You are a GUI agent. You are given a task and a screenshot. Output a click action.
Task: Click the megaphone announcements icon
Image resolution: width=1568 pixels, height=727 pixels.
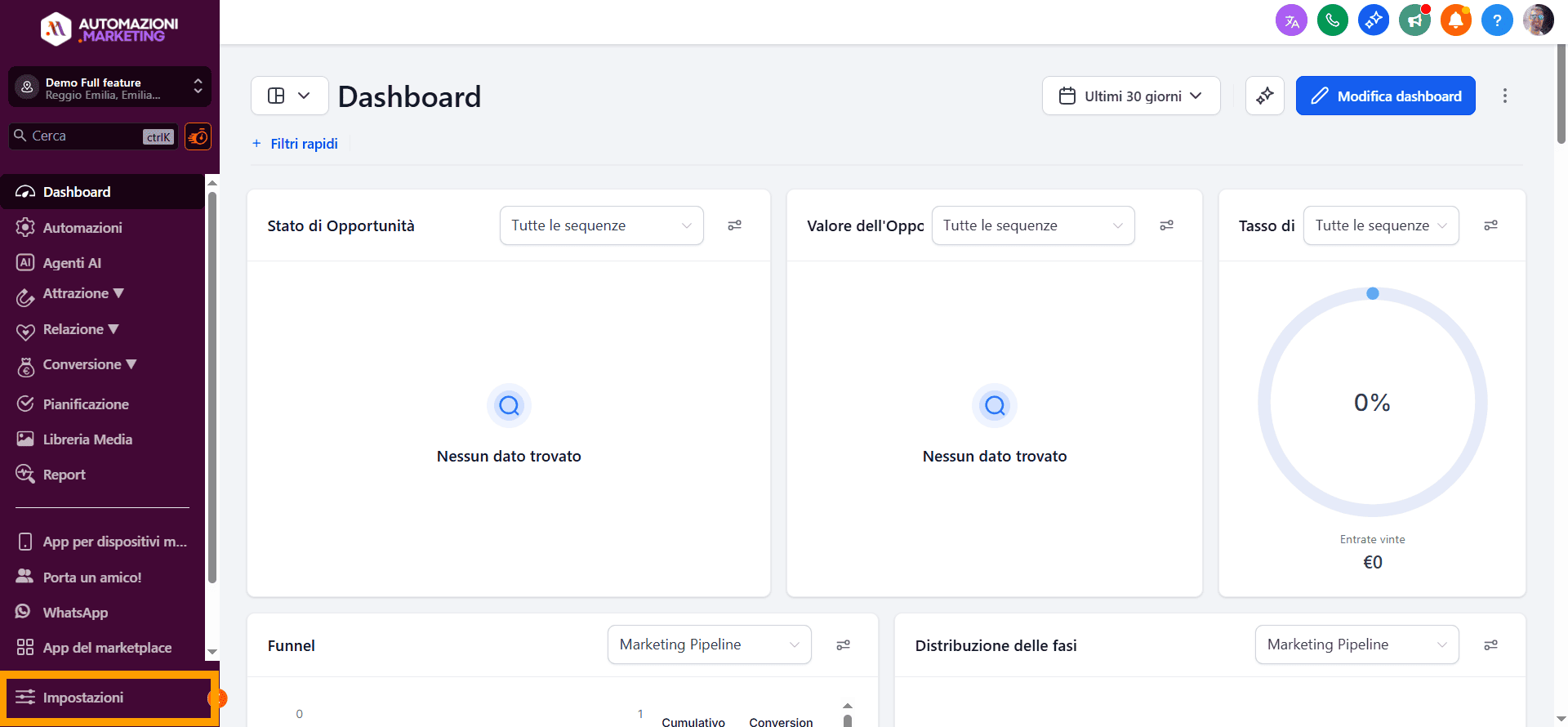[x=1414, y=20]
